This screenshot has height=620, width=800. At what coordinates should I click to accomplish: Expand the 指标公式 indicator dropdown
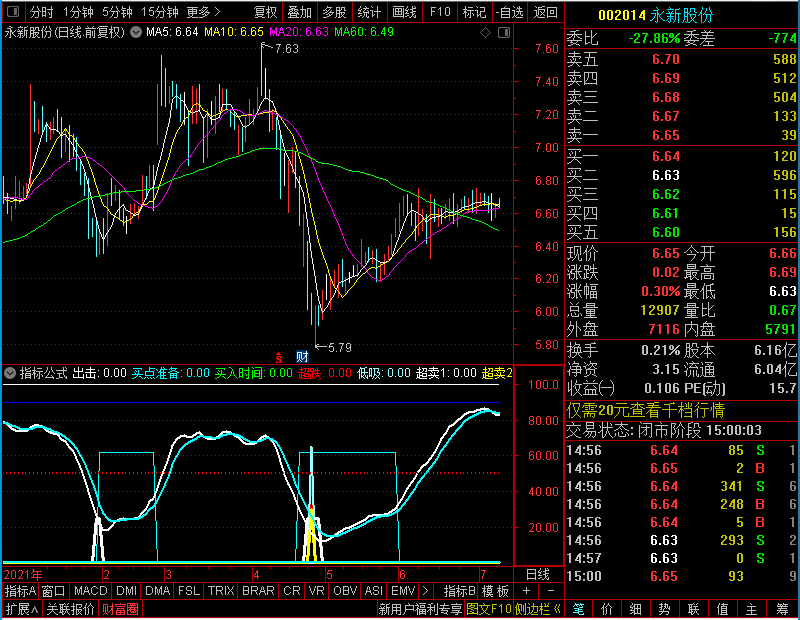(10, 373)
